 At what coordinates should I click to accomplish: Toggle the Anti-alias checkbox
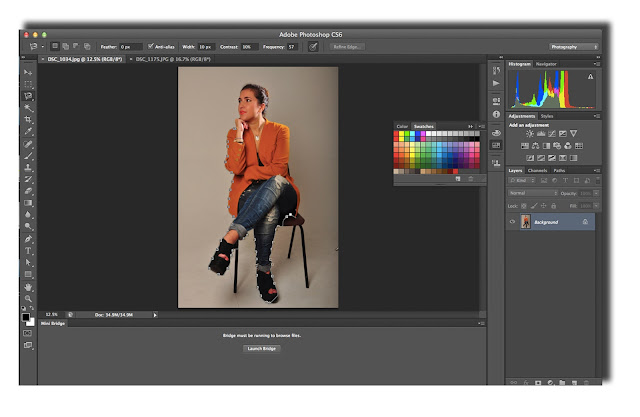[x=151, y=47]
